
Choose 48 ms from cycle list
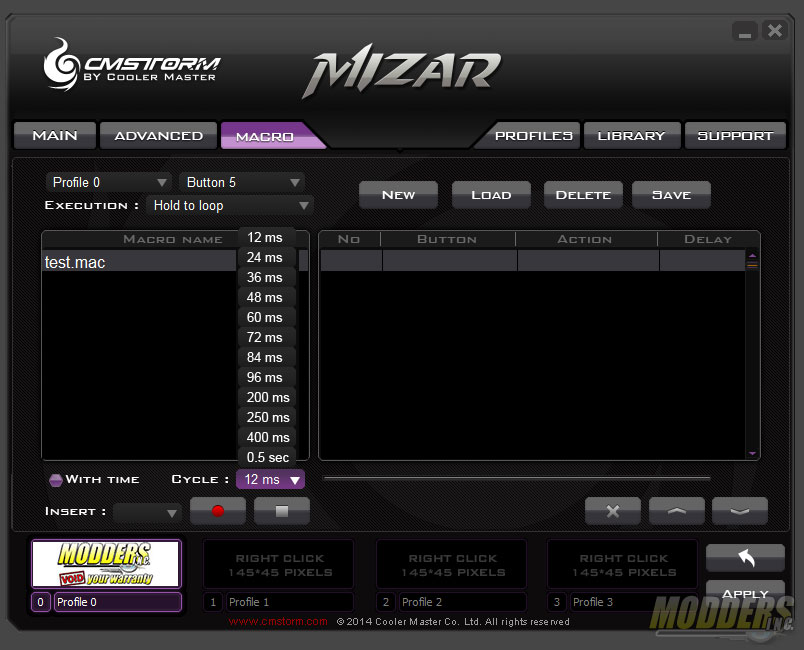(267, 297)
